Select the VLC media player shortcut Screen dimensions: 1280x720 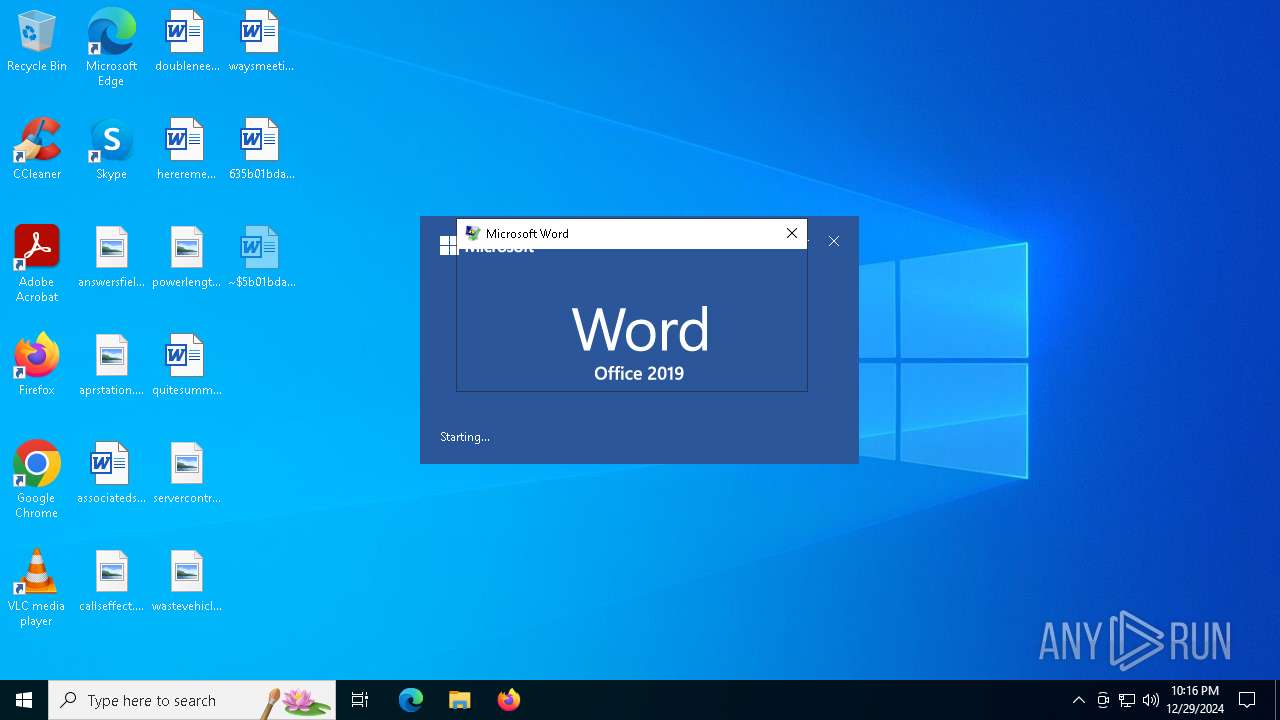pos(37,588)
